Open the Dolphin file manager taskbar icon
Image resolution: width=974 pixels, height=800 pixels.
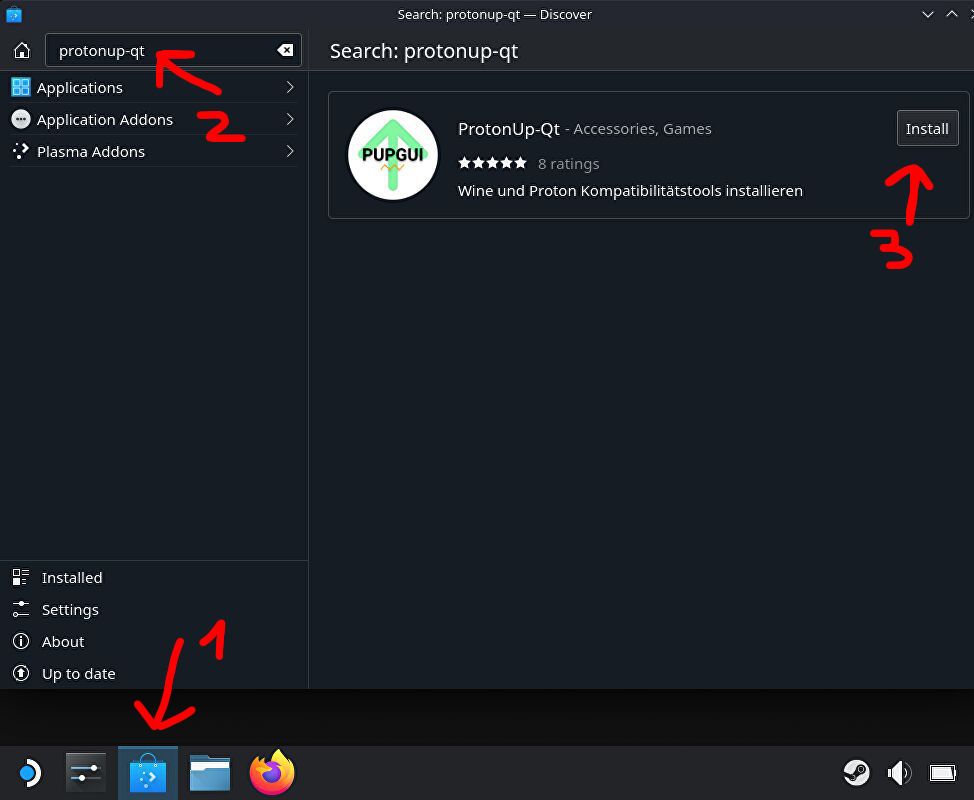210,773
